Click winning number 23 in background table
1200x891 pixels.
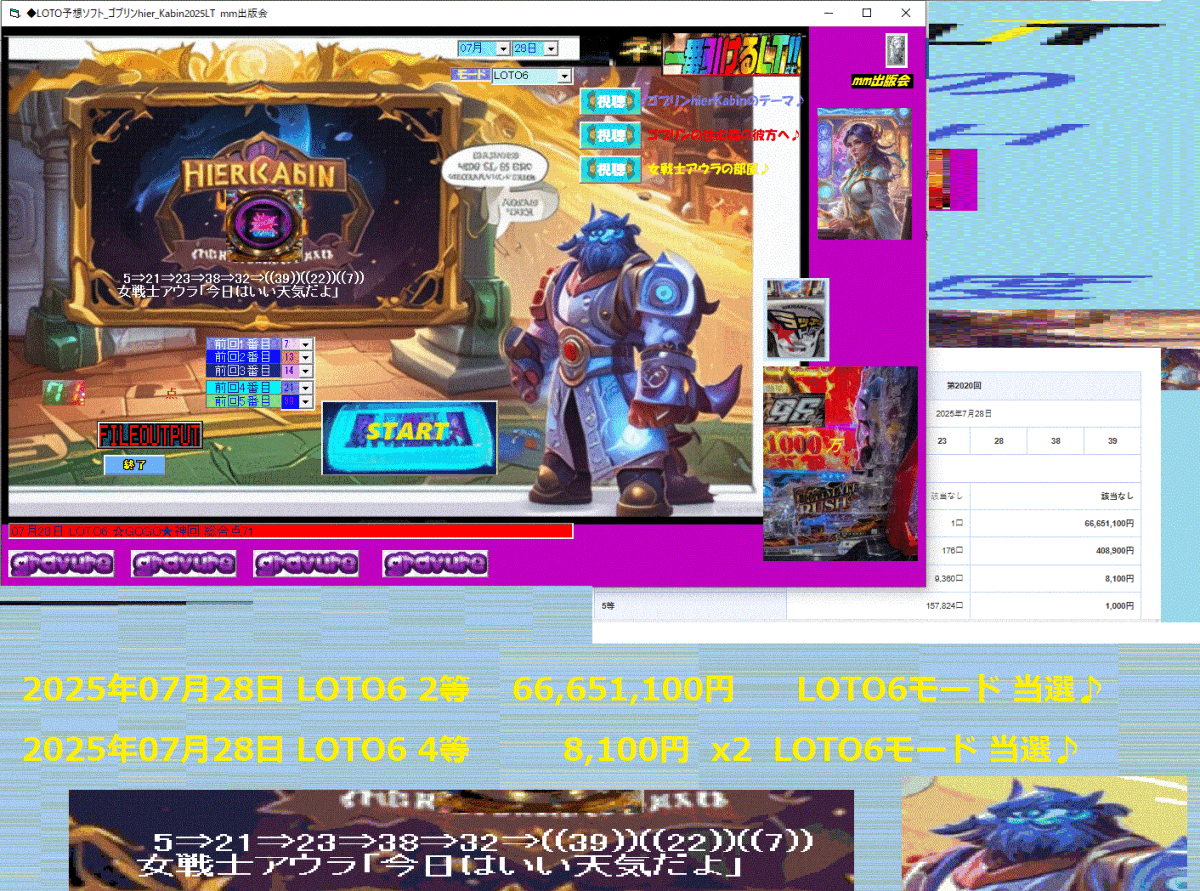[x=942, y=441]
